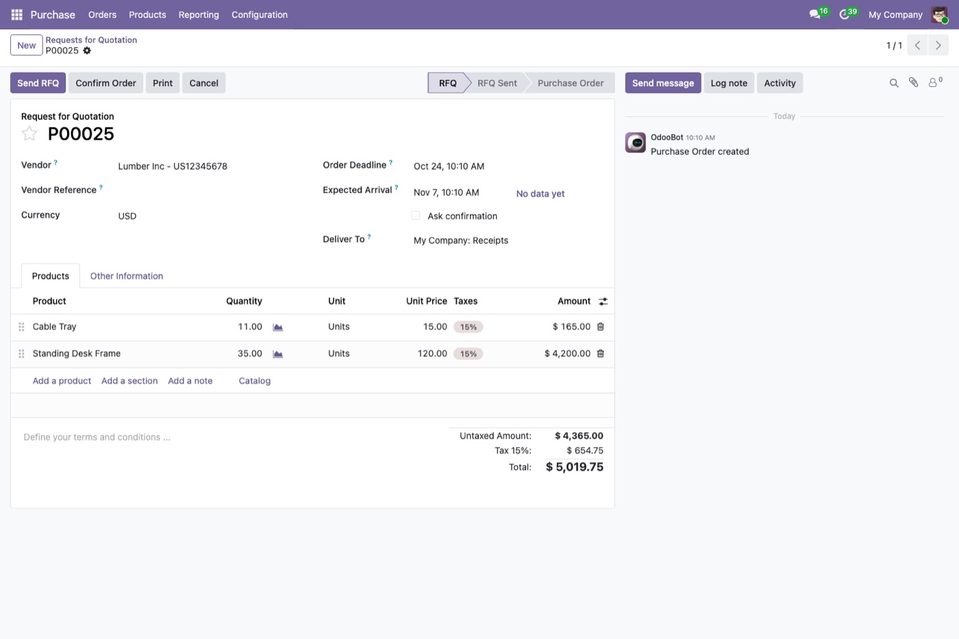
Task: Click the 15% tax tag on Cable Tray
Action: (468, 327)
